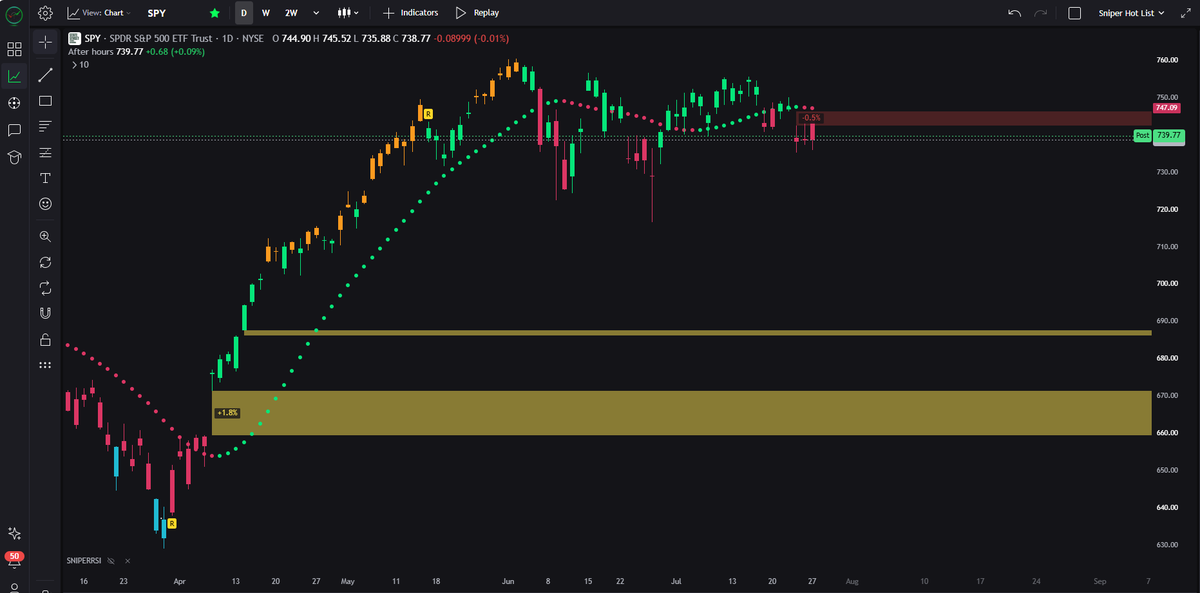Viewport: 1200px width, 593px height.
Task: Select the Text tool
Action: [x=45, y=177]
